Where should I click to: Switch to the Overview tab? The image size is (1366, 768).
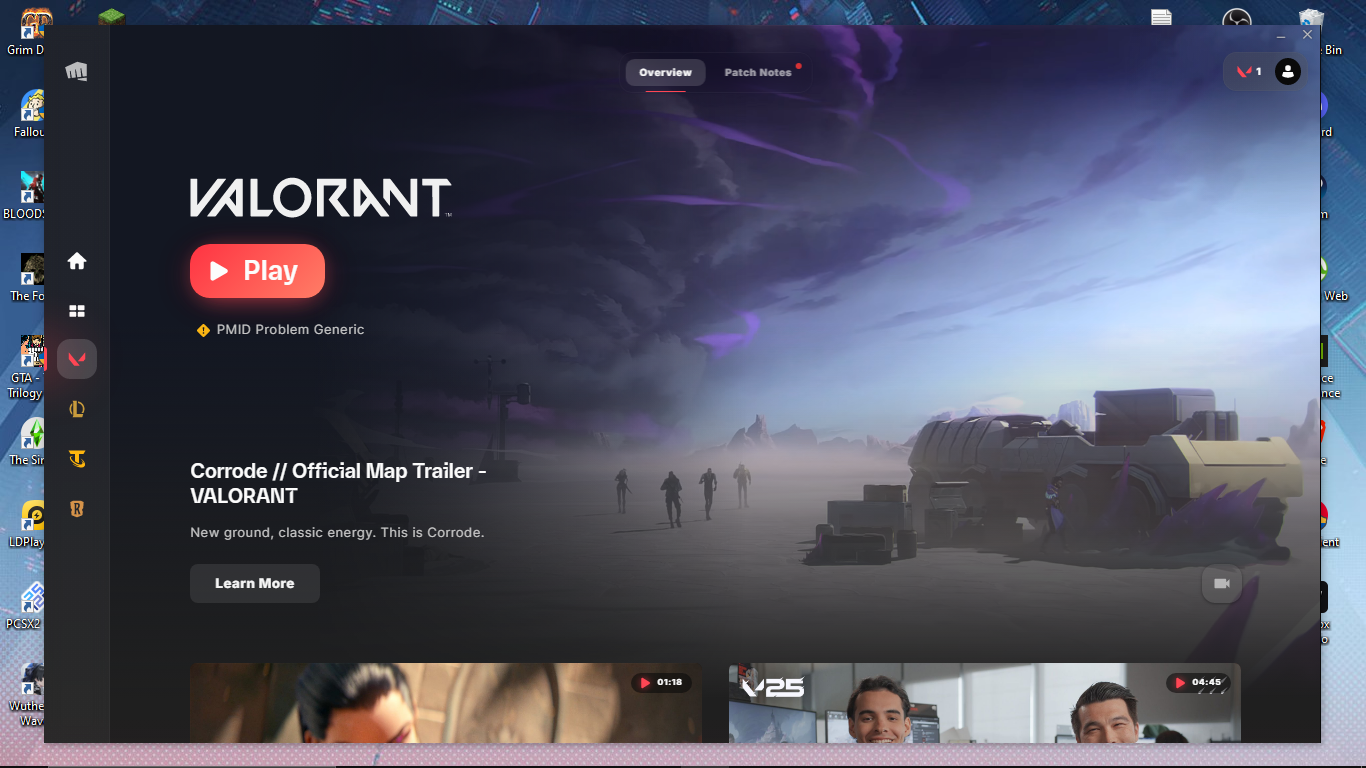point(665,72)
